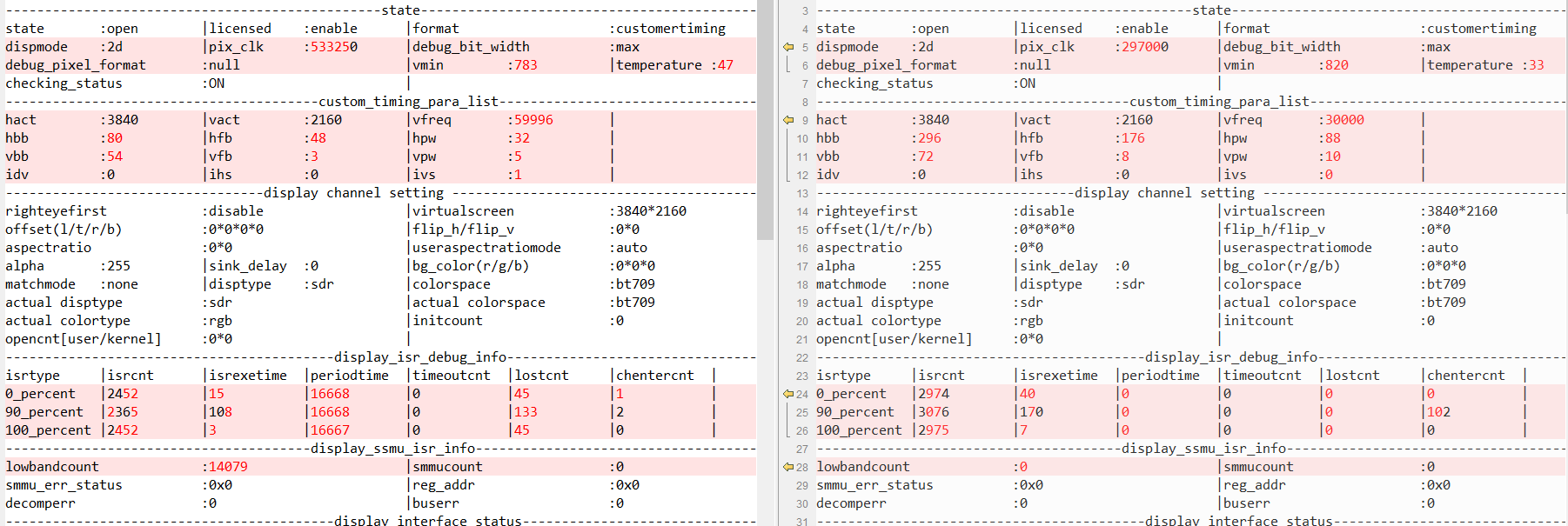Click display_isr_debug_info header in left pane
The image size is (1568, 526).
click(420, 357)
